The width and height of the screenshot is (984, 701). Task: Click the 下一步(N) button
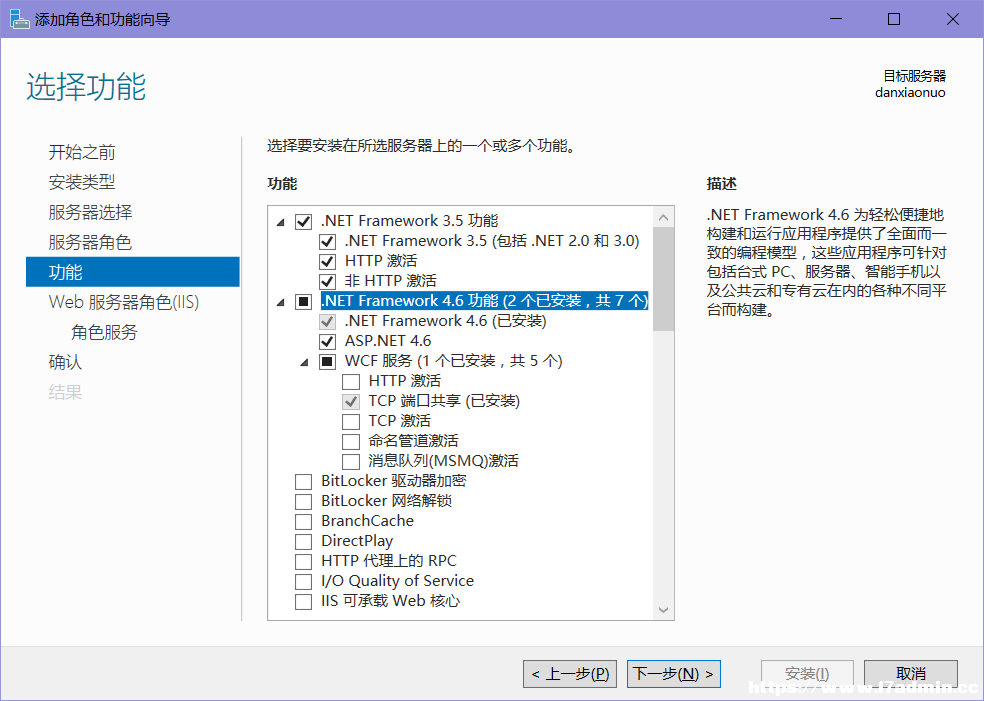coord(673,674)
